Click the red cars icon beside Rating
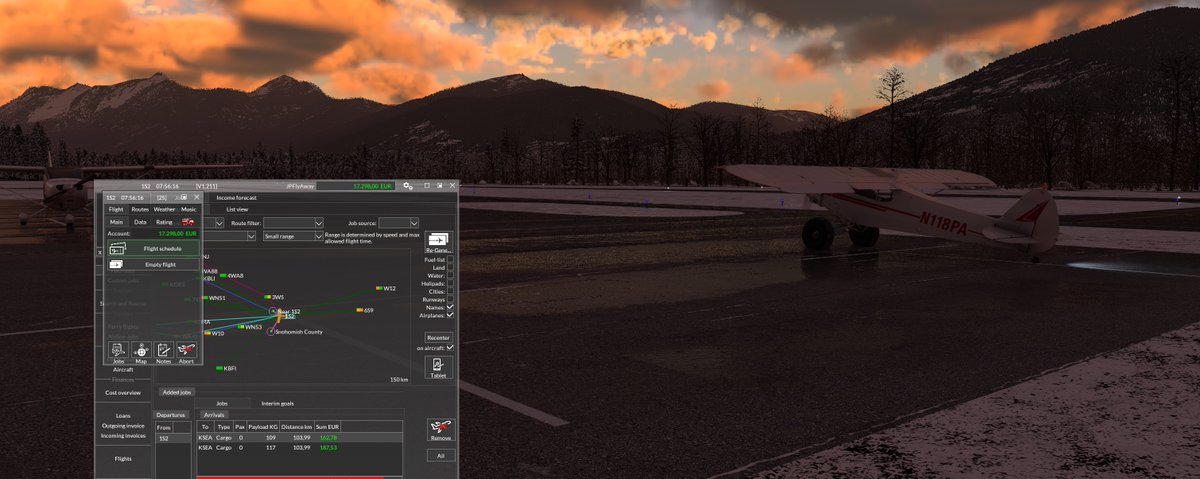 tap(187, 222)
